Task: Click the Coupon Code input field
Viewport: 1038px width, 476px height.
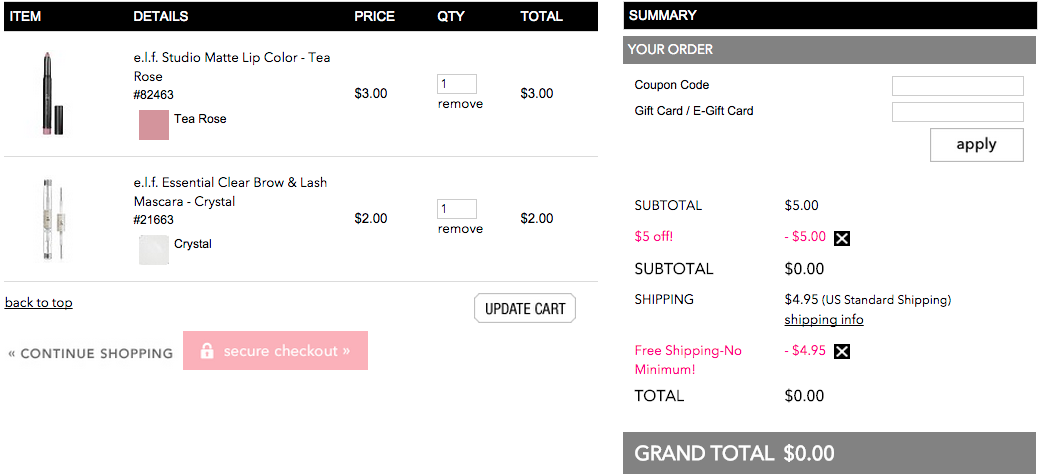Action: (957, 86)
